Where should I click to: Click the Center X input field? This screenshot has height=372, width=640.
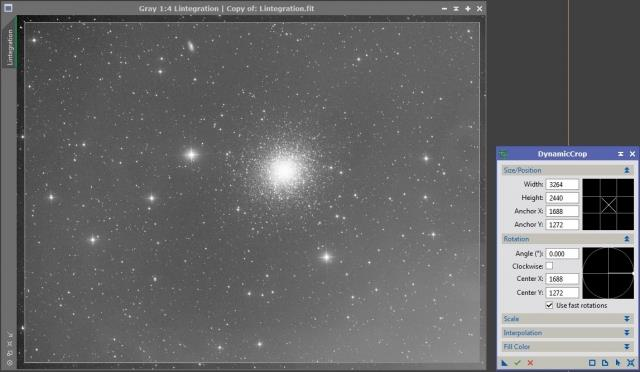coord(562,279)
